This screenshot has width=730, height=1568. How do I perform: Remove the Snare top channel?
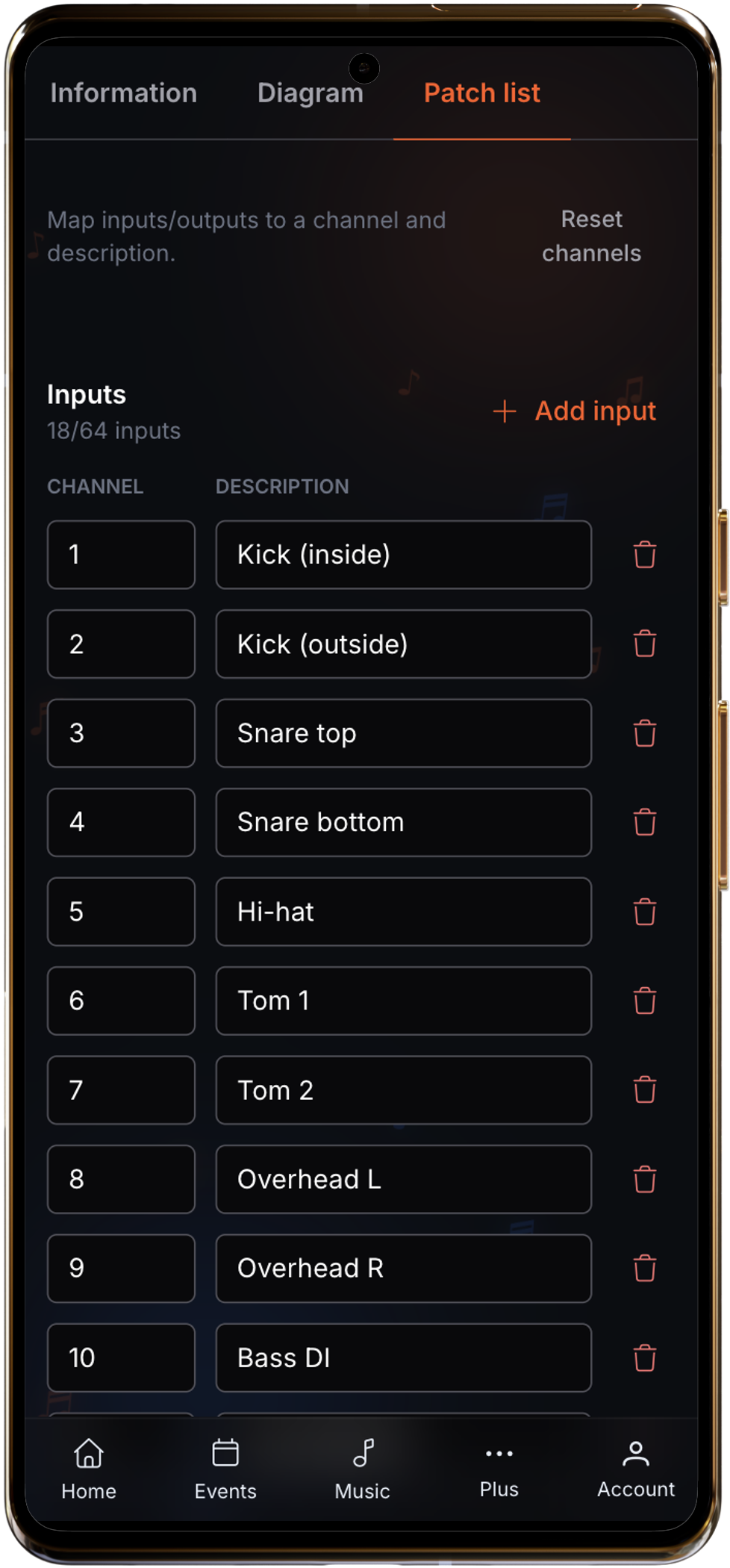click(644, 734)
